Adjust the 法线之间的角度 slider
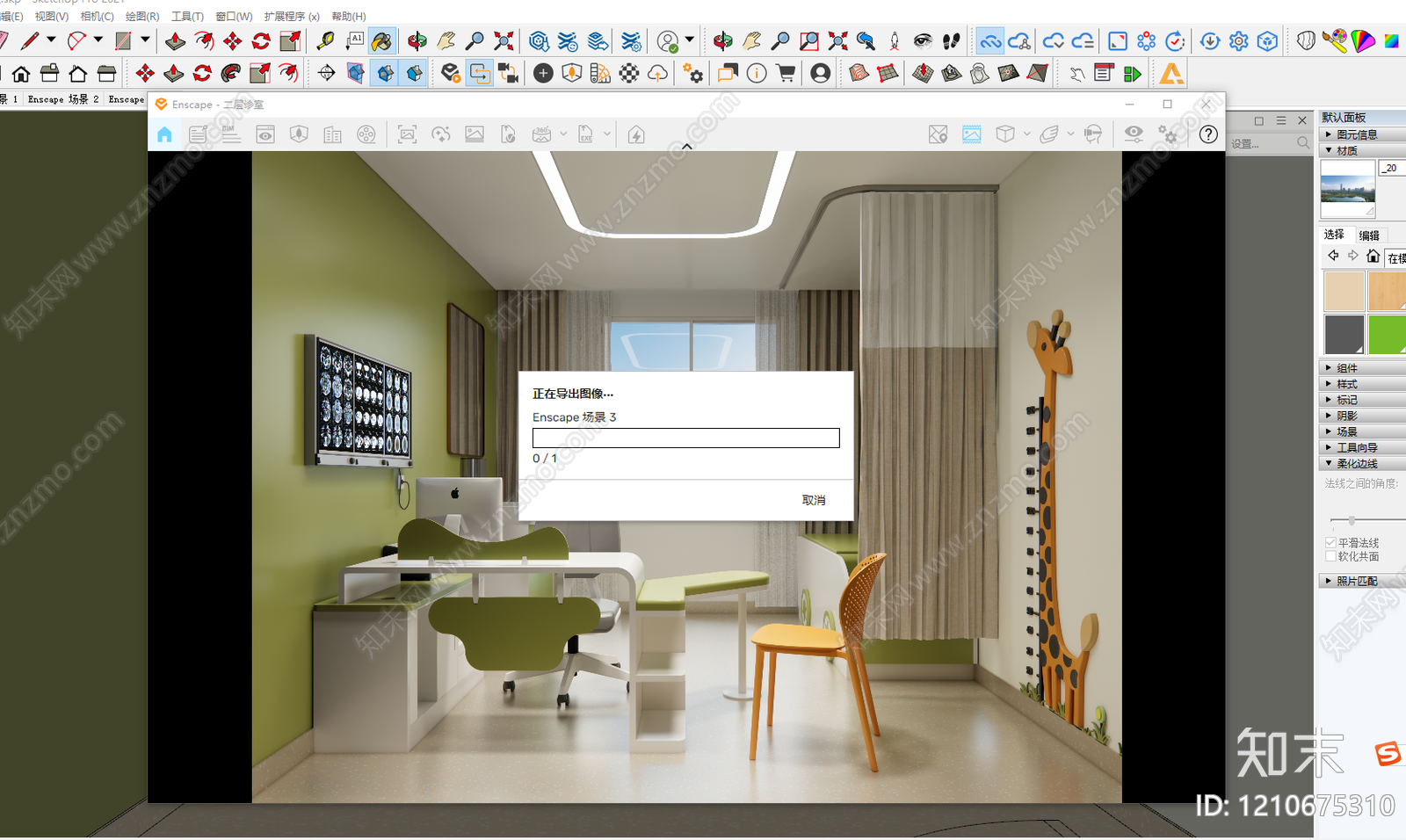Screen dimensions: 1406x840 (x=1352, y=520)
